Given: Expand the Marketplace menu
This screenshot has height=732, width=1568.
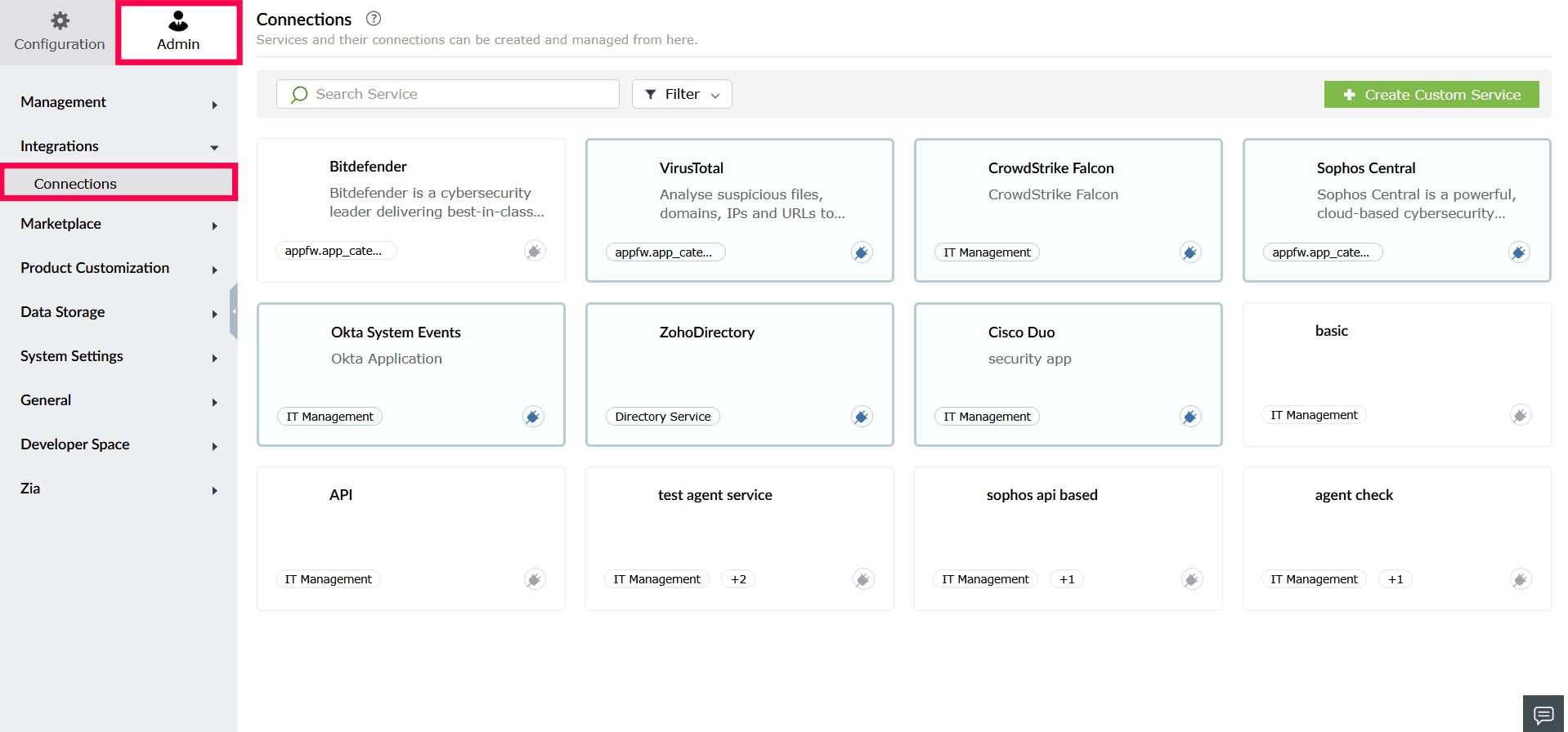Looking at the screenshot, I should point(119,224).
